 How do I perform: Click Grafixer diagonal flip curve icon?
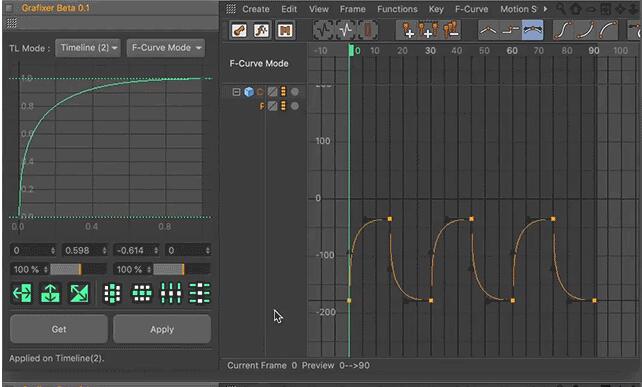click(x=79, y=293)
